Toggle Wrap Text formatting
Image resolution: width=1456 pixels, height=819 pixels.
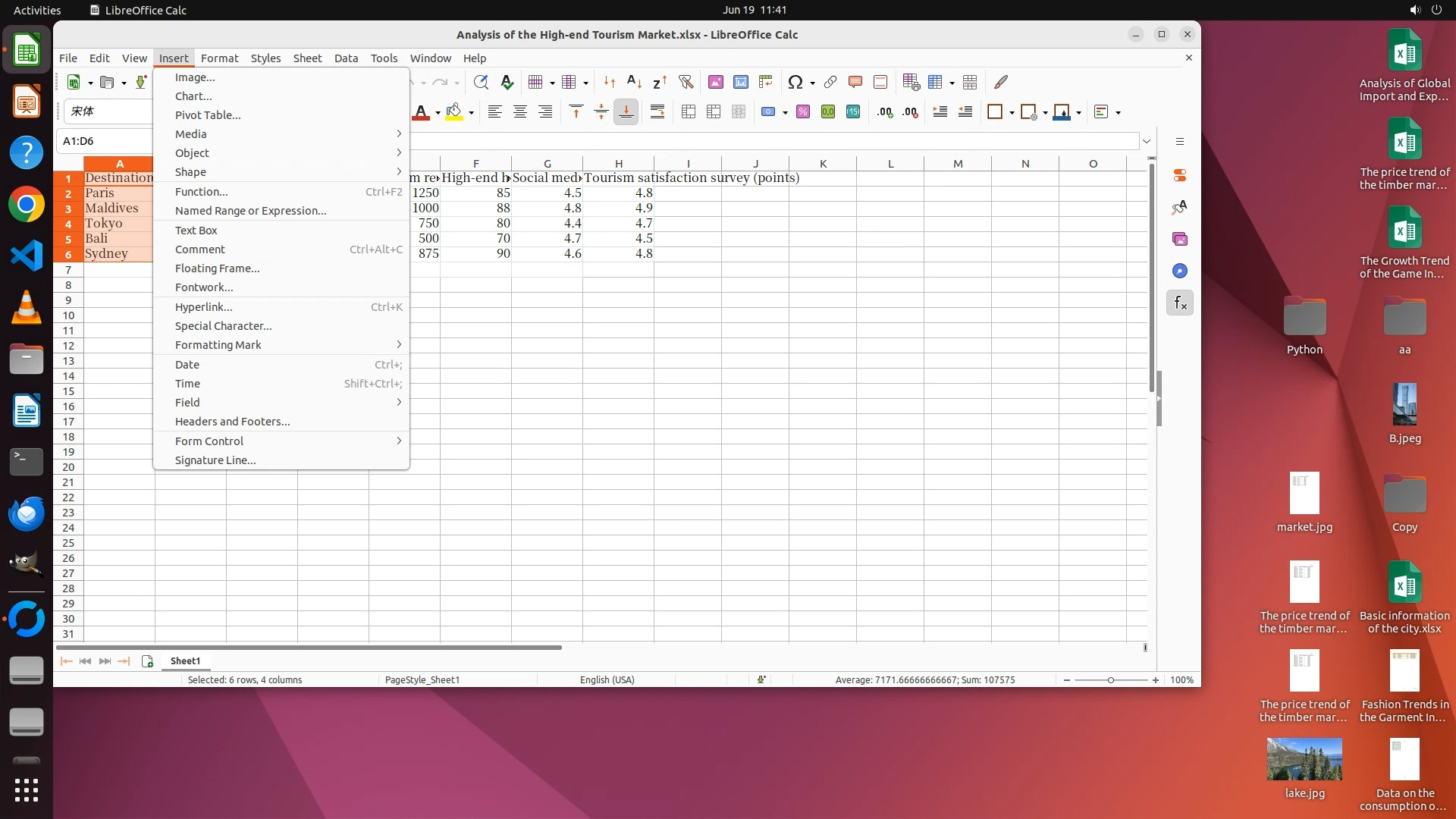(x=657, y=112)
